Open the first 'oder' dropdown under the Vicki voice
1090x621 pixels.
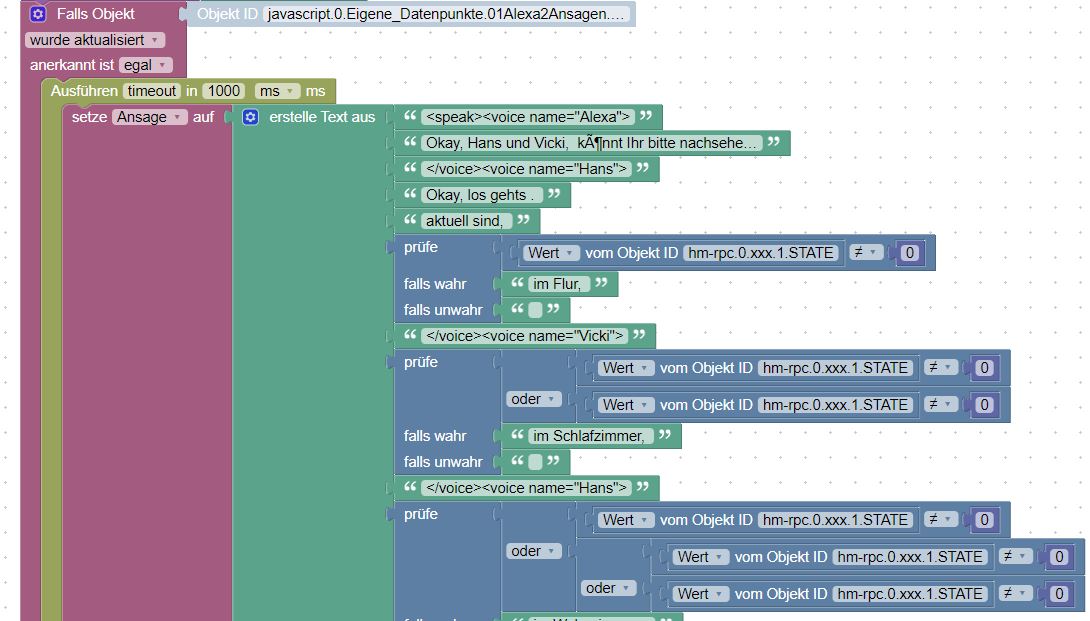pos(532,399)
